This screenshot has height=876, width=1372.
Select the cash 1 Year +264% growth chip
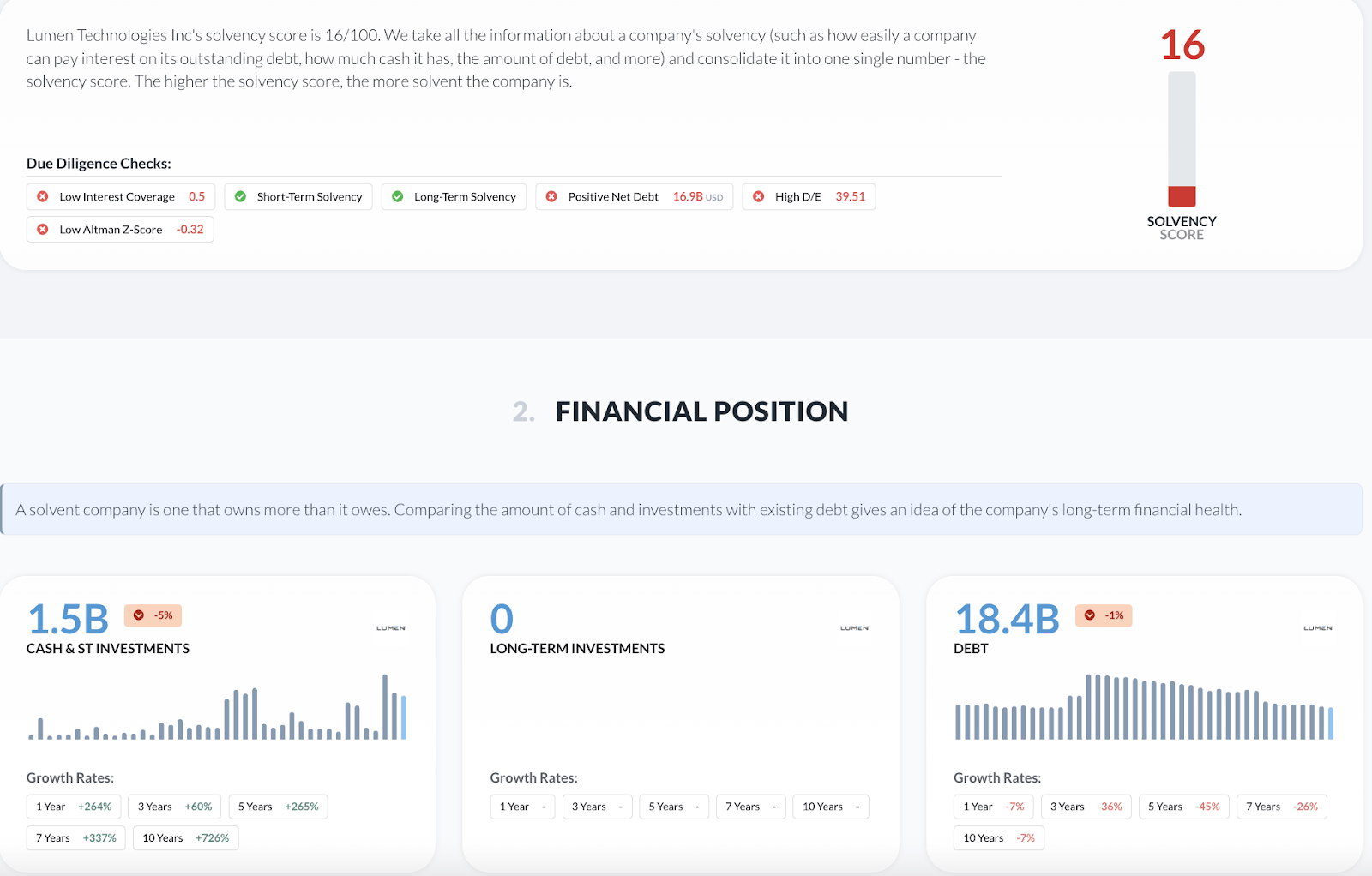[x=74, y=807]
